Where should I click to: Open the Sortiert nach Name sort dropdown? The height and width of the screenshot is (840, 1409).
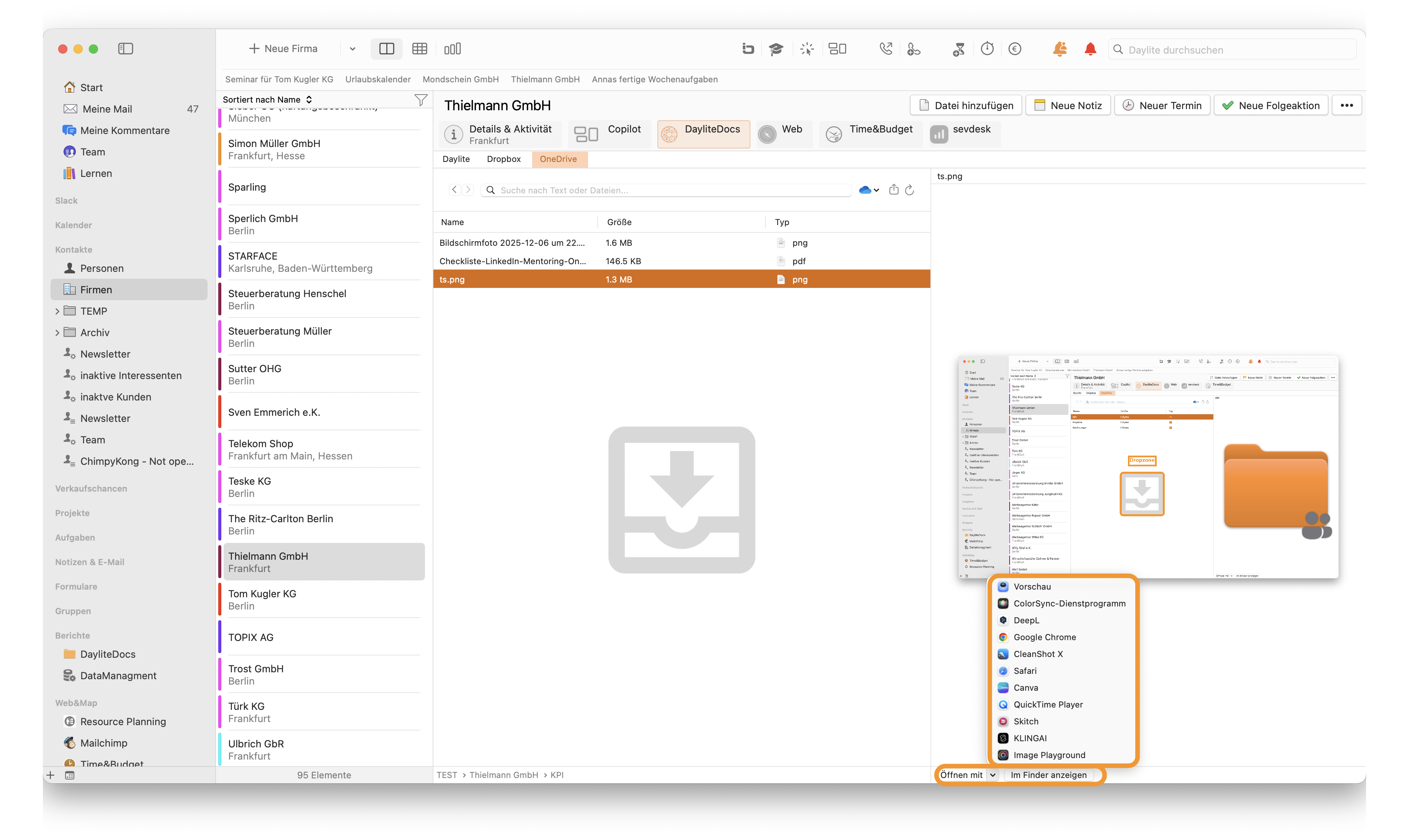266,100
